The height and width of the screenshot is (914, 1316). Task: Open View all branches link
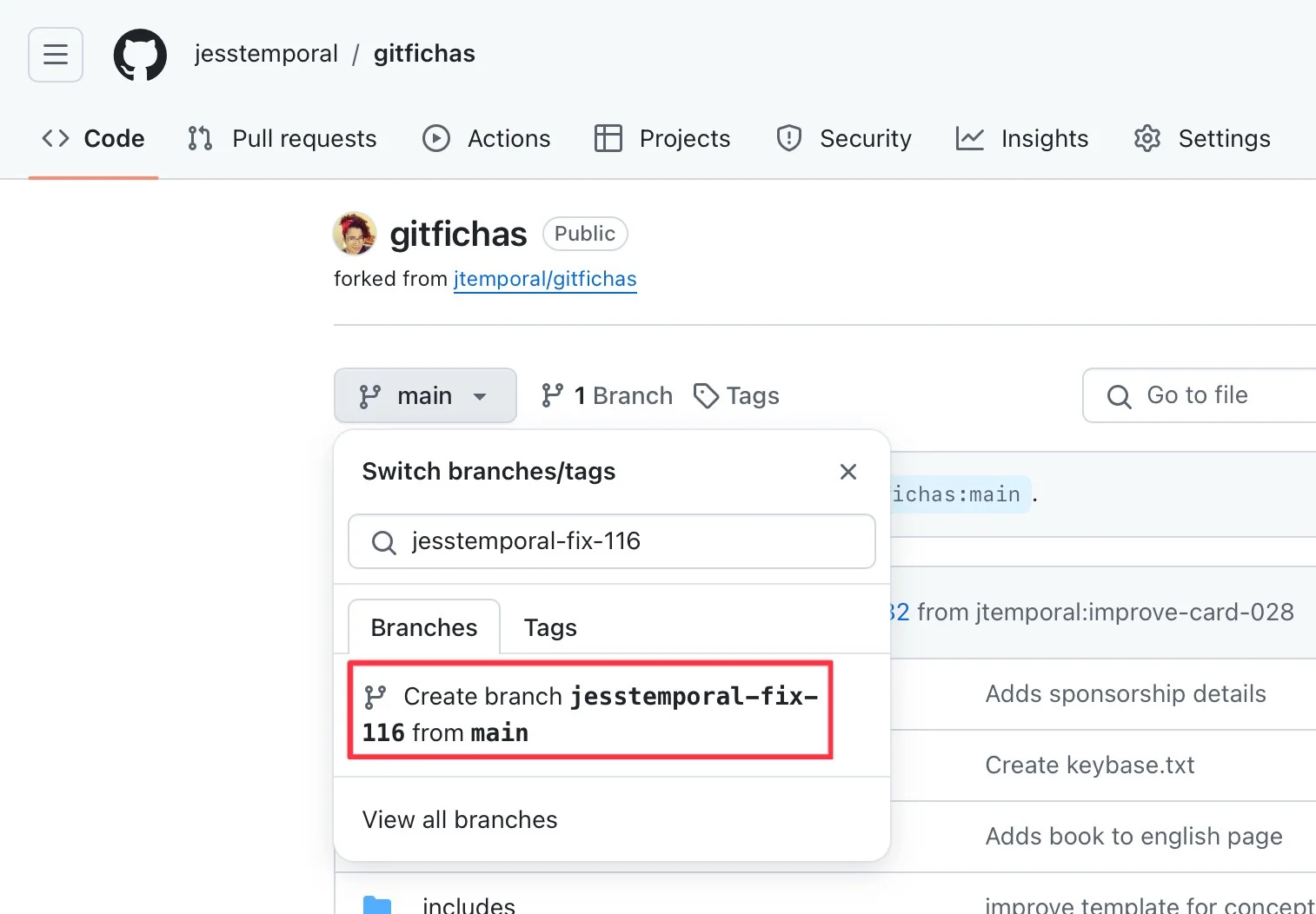460,819
